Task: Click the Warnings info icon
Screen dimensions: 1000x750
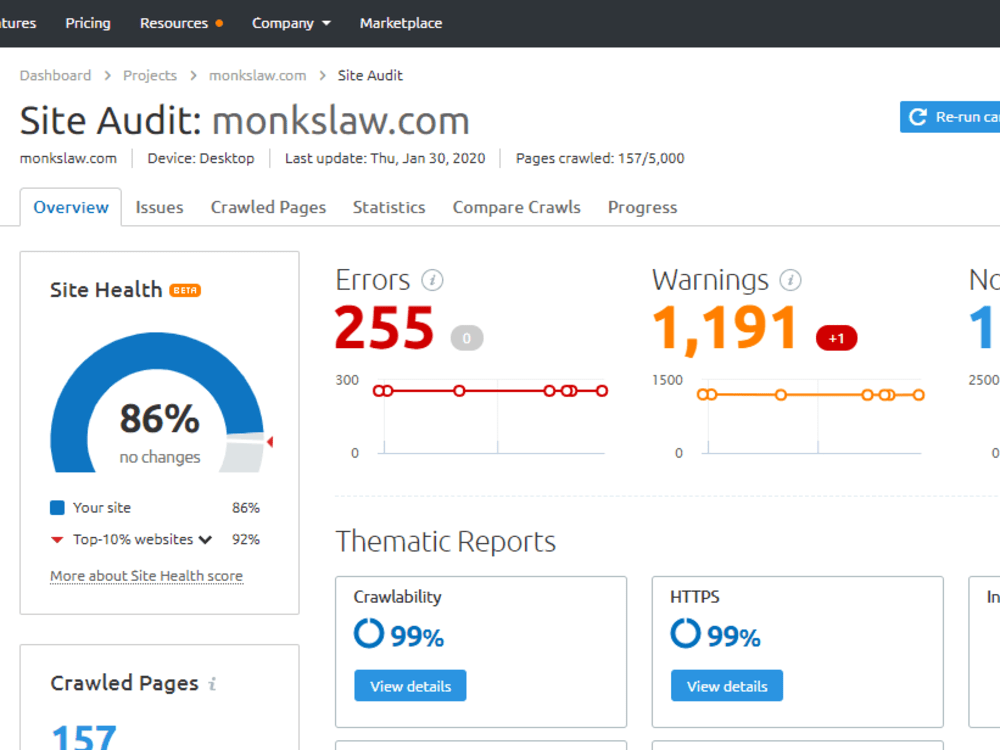Action: pyautogui.click(x=790, y=280)
